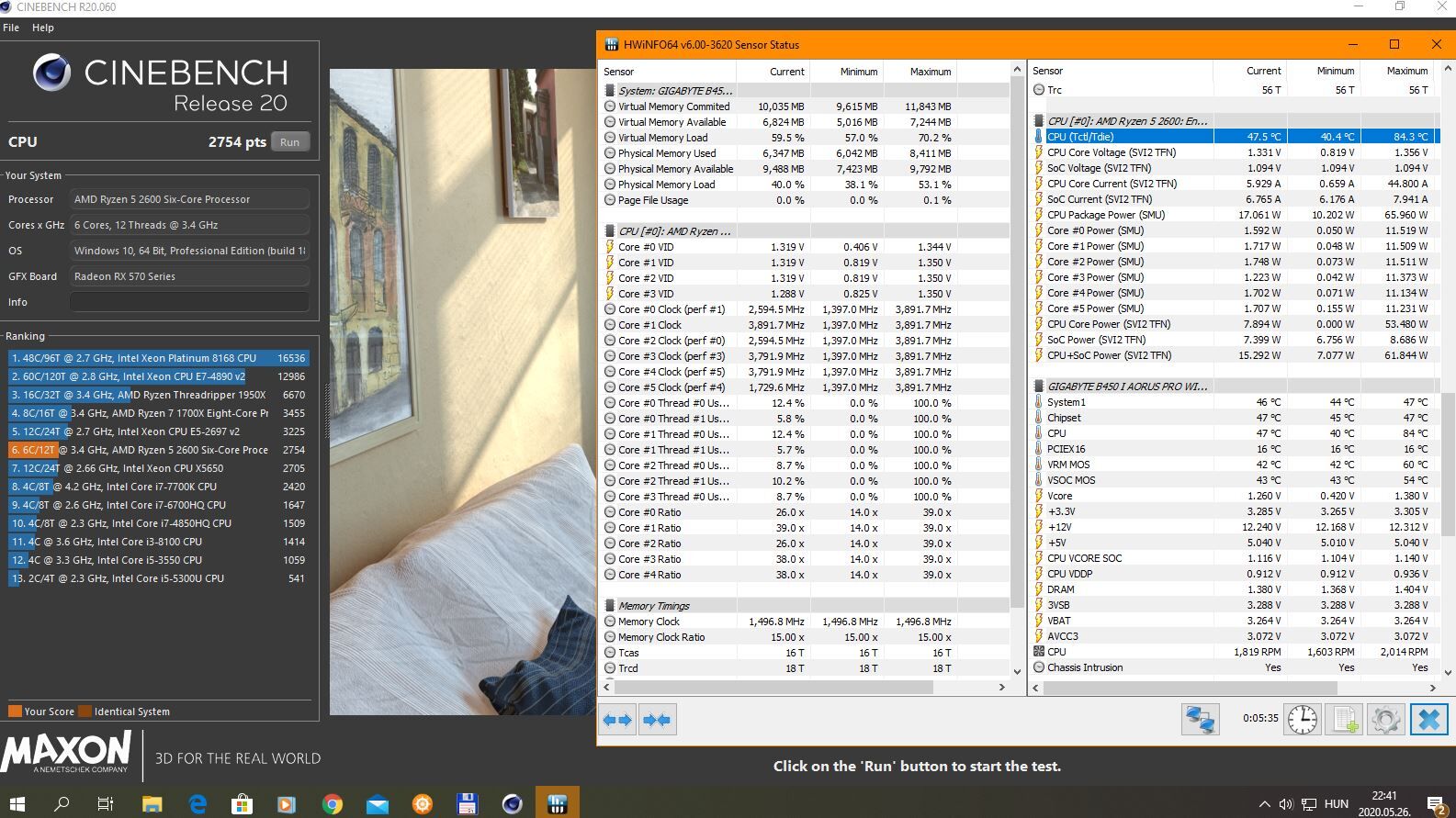Click the Sensor column header in left pane
This screenshot has width=1456, height=818.
pos(667,72)
